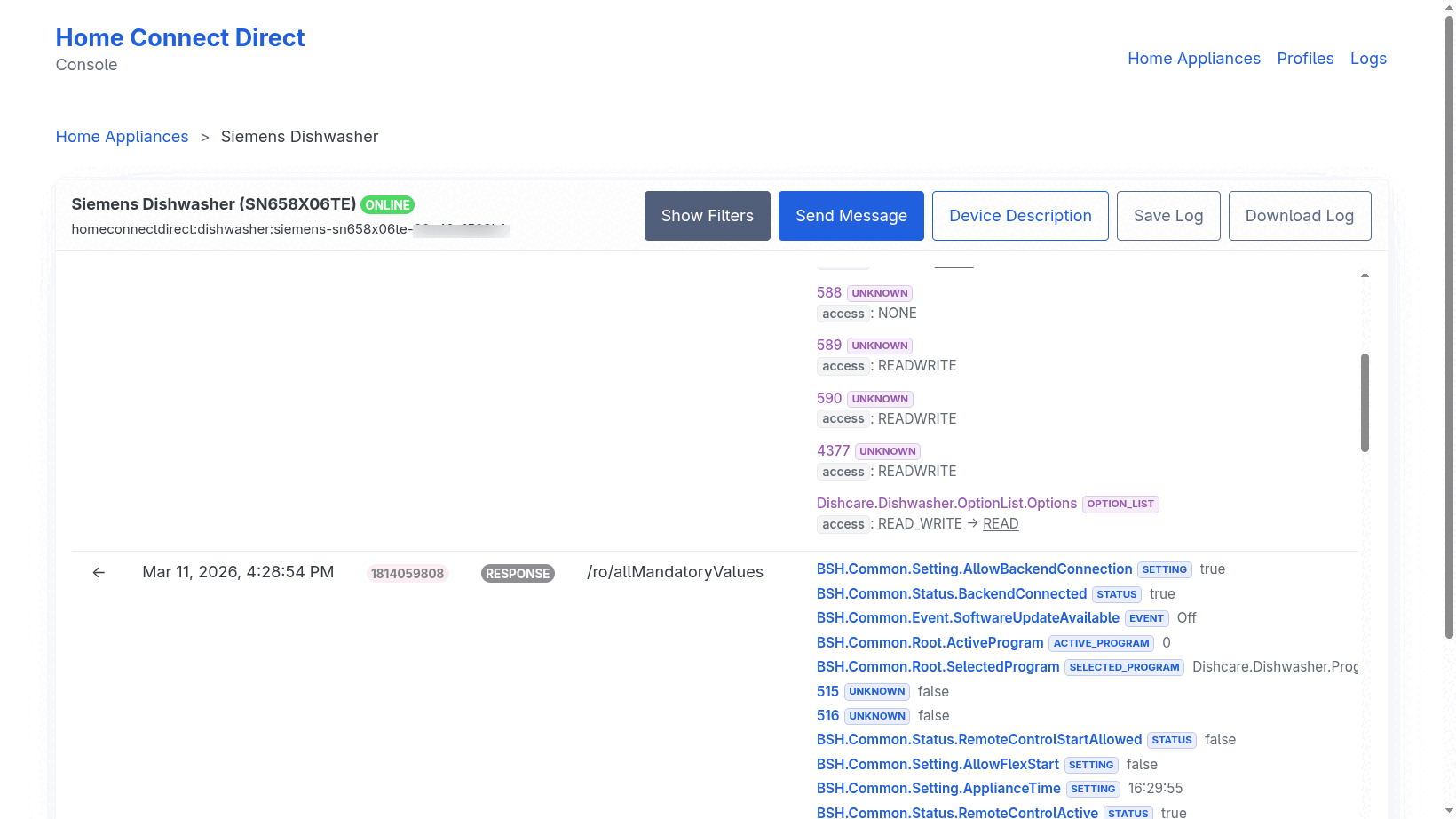This screenshot has width=1456, height=819.
Task: Click the EVENT tag
Action: tap(1146, 618)
